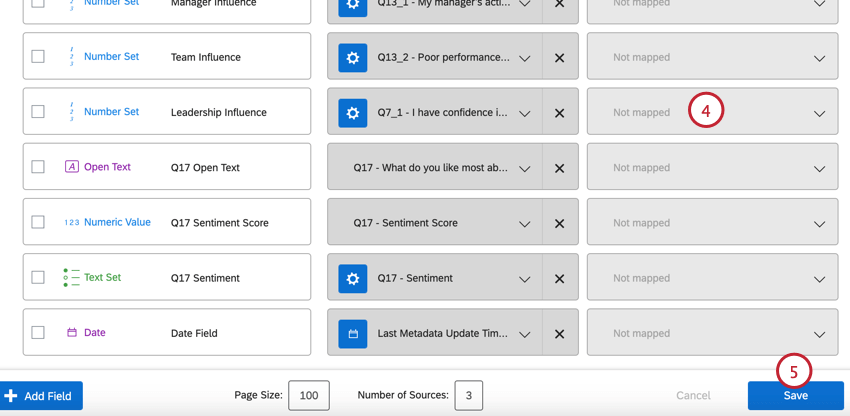Screen dimensions: 850x416
Task: Open recode settings for Q17 Sentiment source
Action: pyautogui.click(x=352, y=279)
